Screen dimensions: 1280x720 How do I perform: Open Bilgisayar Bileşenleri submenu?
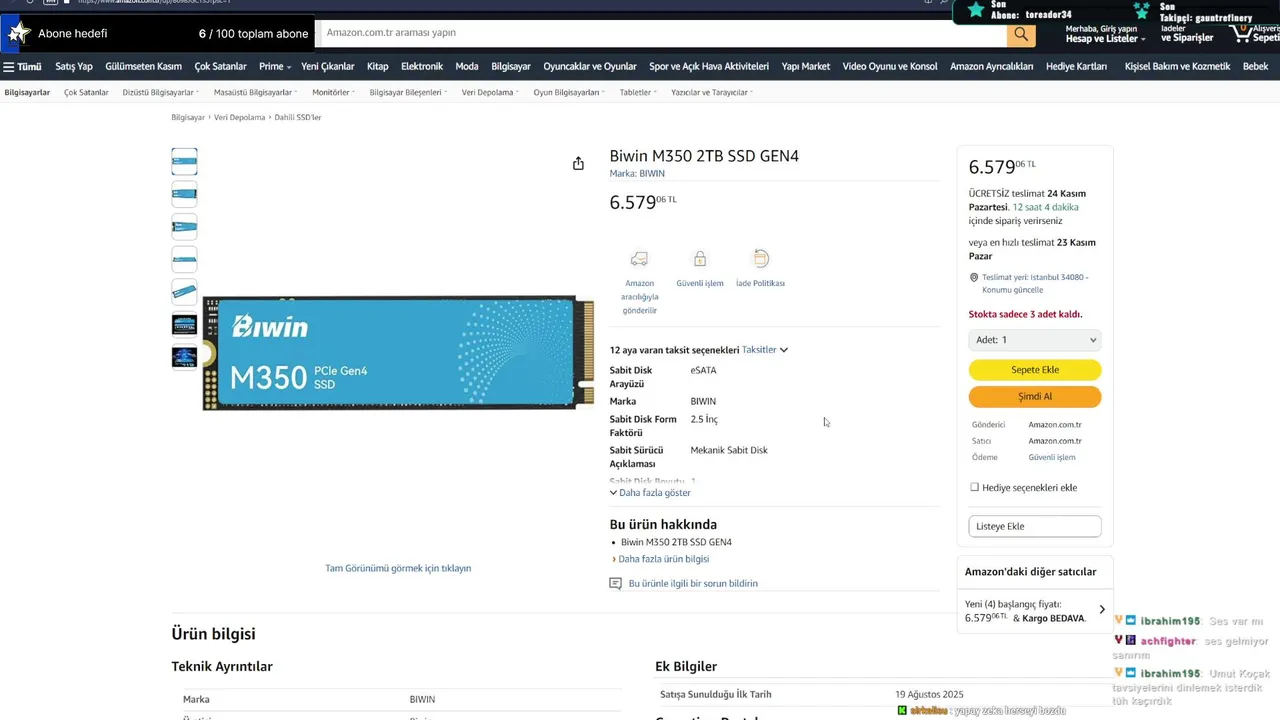click(x=408, y=92)
